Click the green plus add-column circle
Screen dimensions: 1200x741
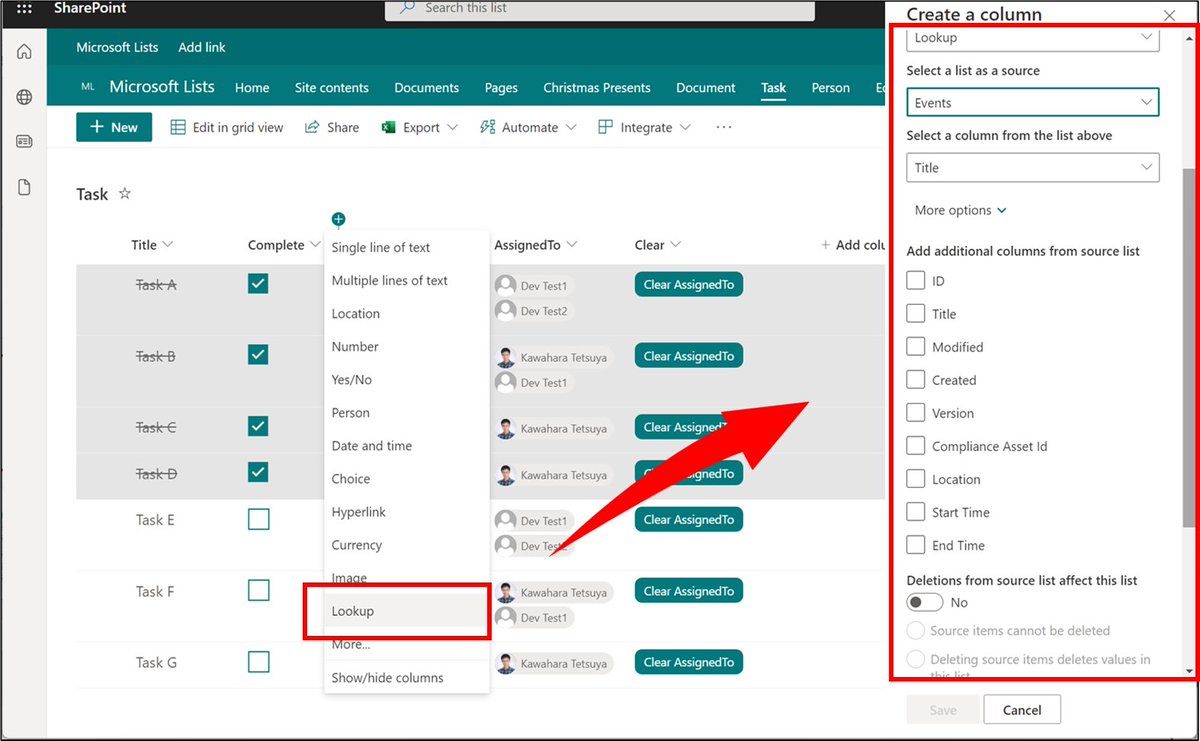pos(339,219)
